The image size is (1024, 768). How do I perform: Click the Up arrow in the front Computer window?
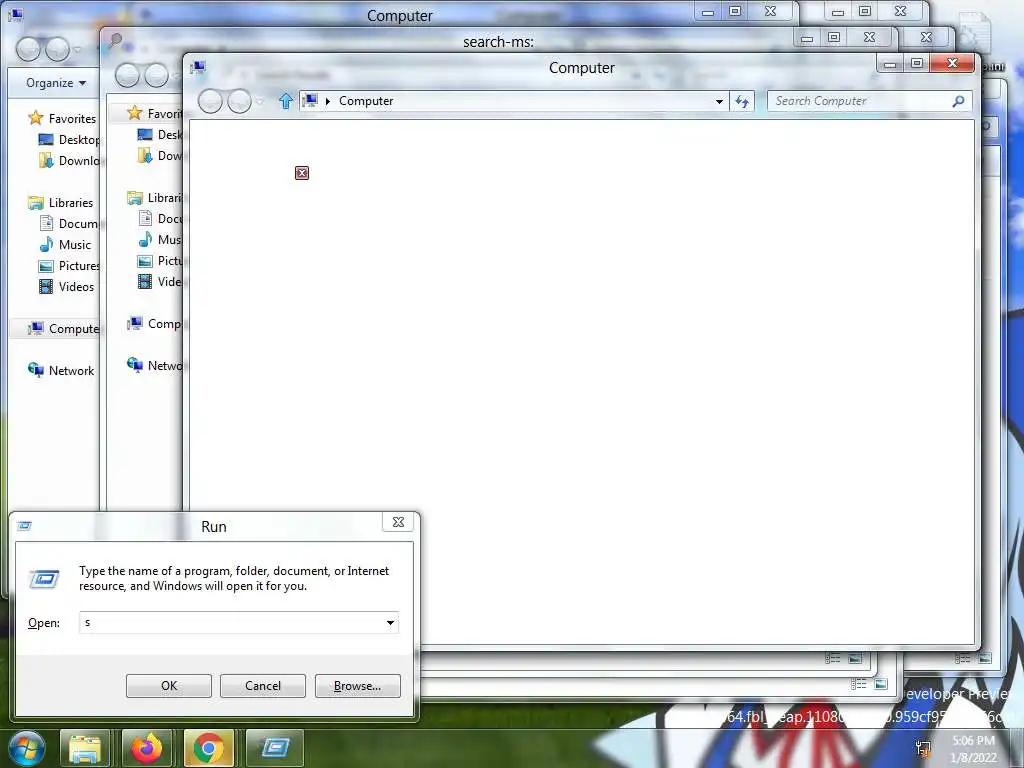pyautogui.click(x=285, y=101)
